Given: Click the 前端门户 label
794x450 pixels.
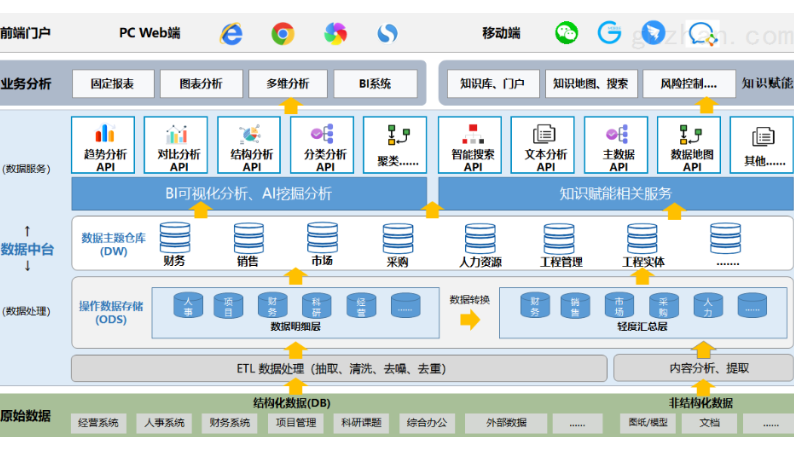Looking at the screenshot, I should pos(25,33).
